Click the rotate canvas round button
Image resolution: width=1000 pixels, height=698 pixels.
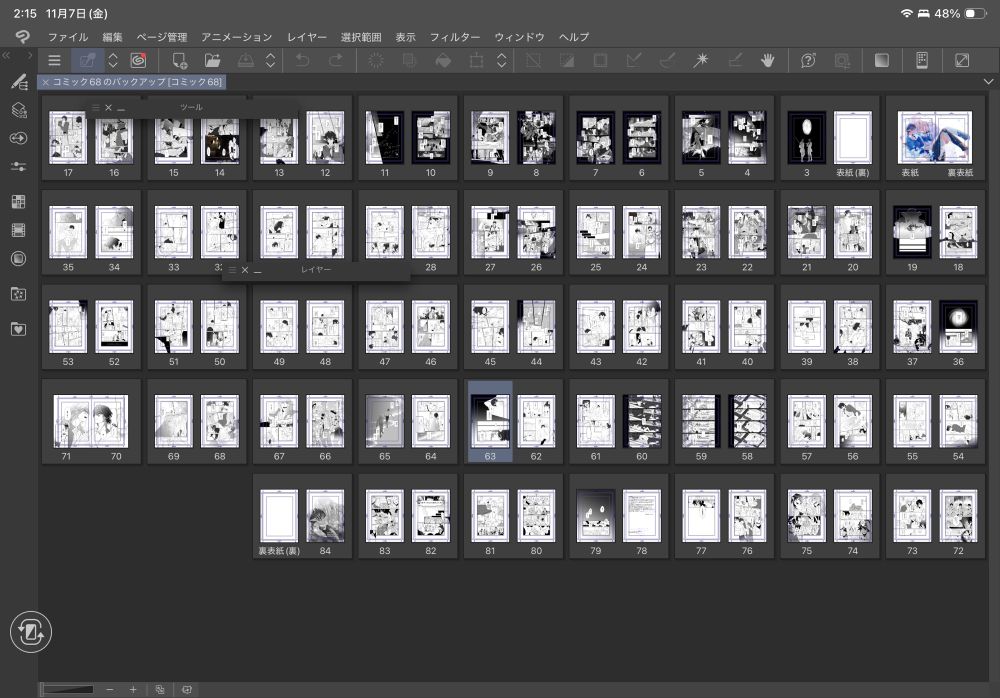click(x=31, y=632)
